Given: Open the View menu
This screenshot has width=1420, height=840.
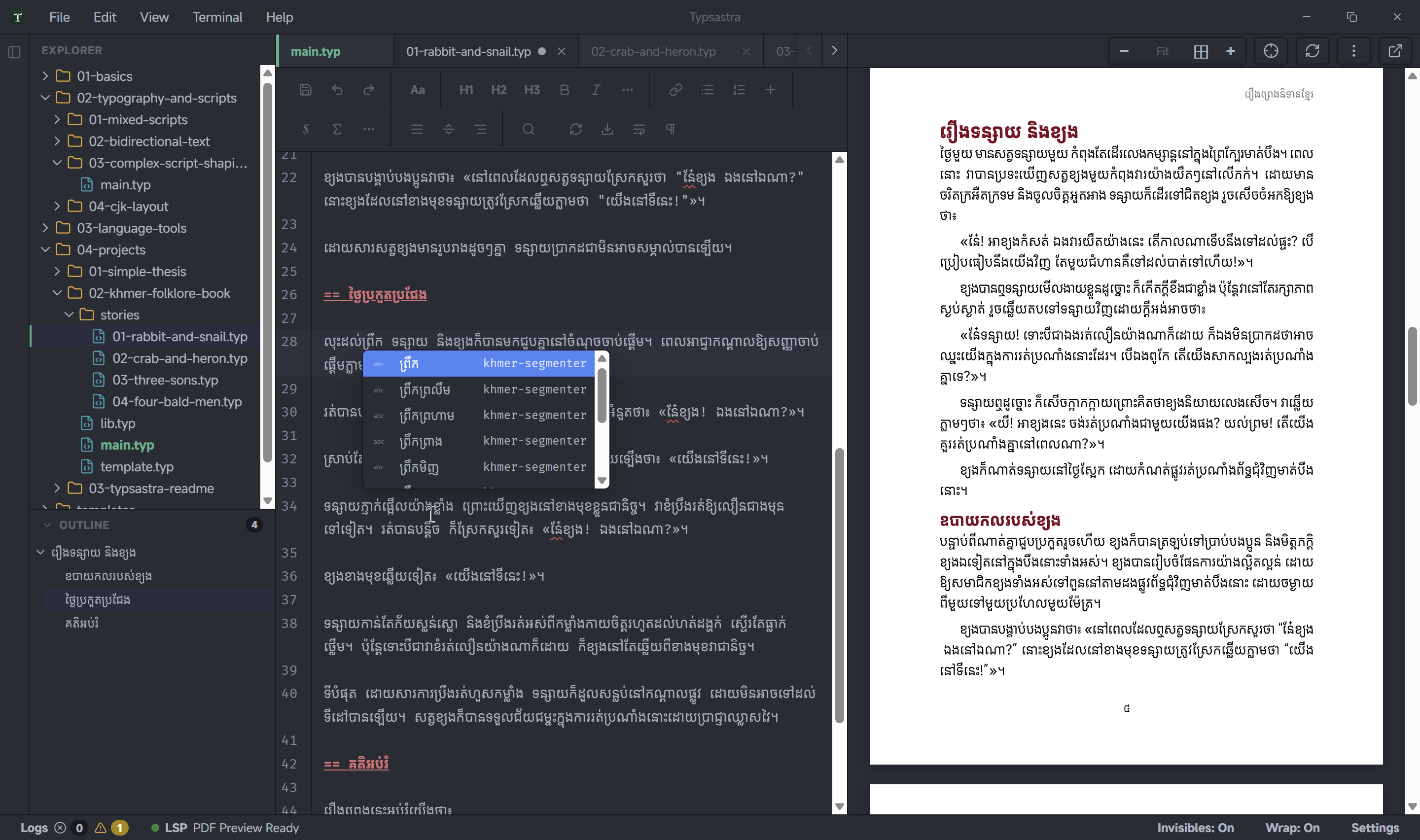Looking at the screenshot, I should [x=154, y=17].
